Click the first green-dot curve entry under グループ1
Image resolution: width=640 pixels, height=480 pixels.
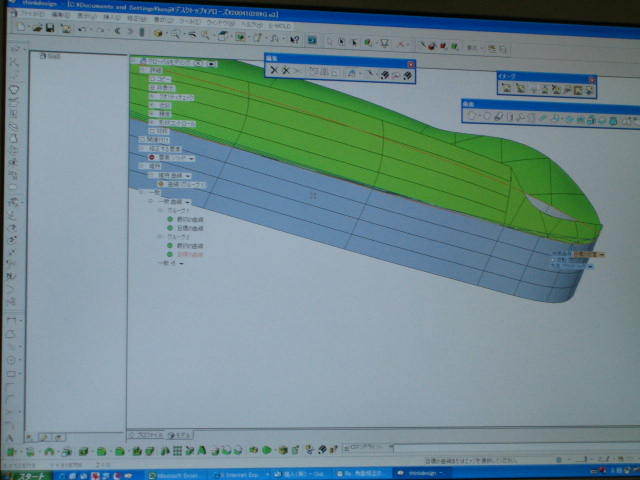pos(190,219)
